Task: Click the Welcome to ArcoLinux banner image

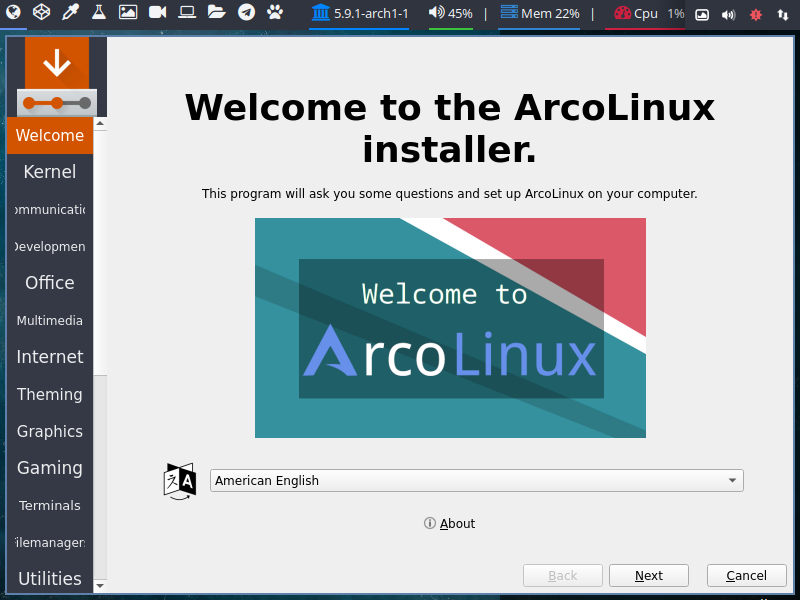Action: (450, 328)
